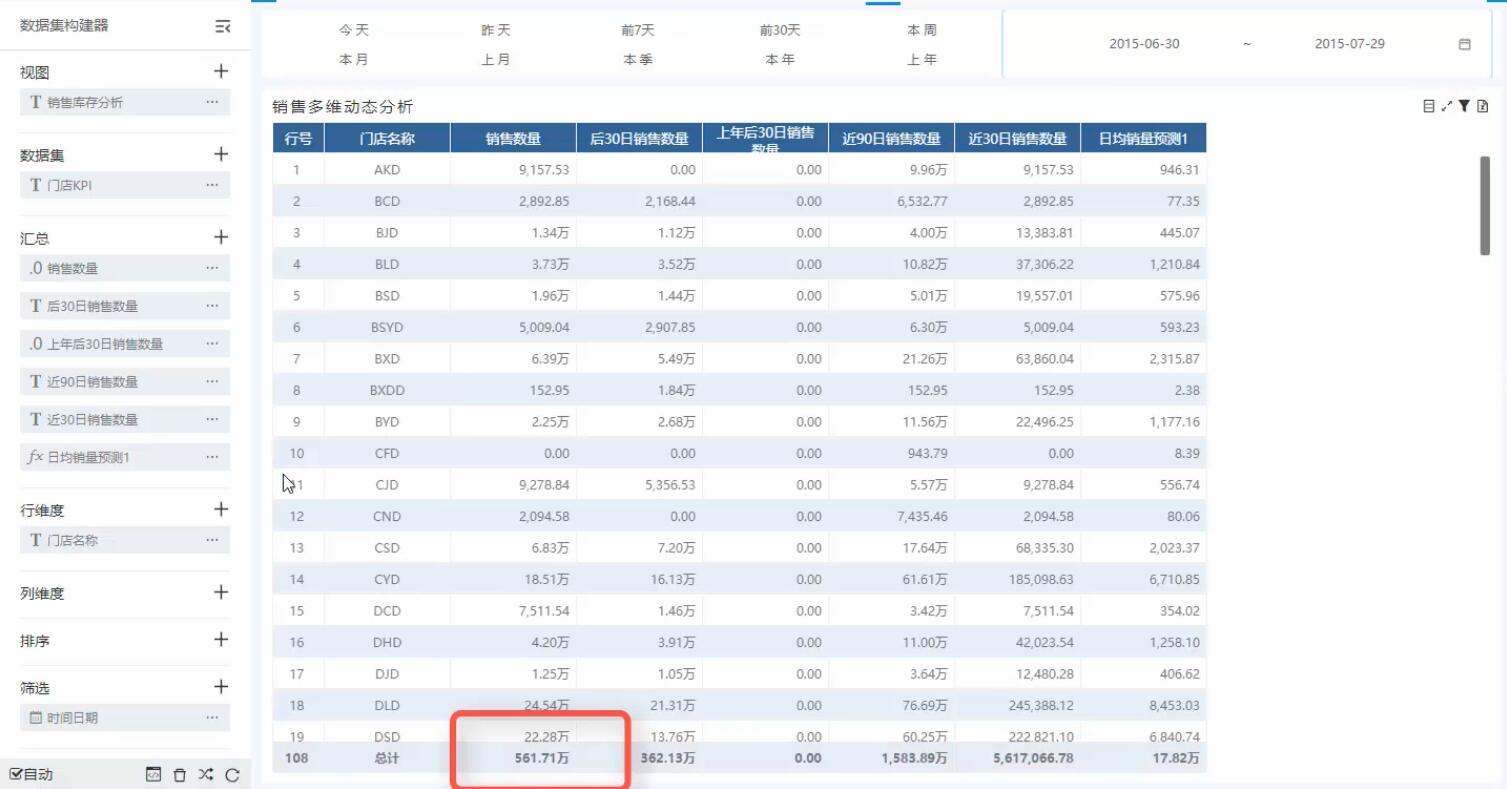Add a new 列维度 with plus button
The image size is (1507, 789).
221,592
